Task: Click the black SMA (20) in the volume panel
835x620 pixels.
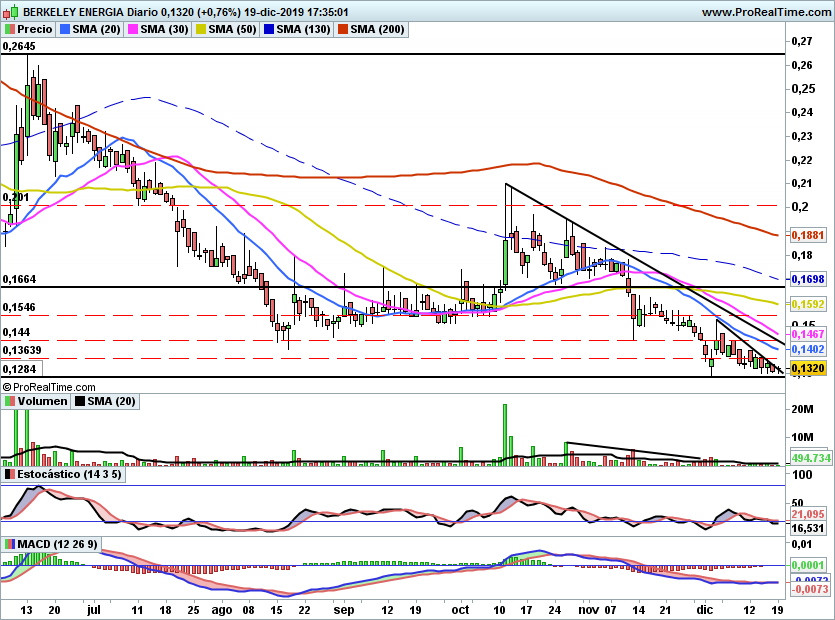Action: [106, 401]
